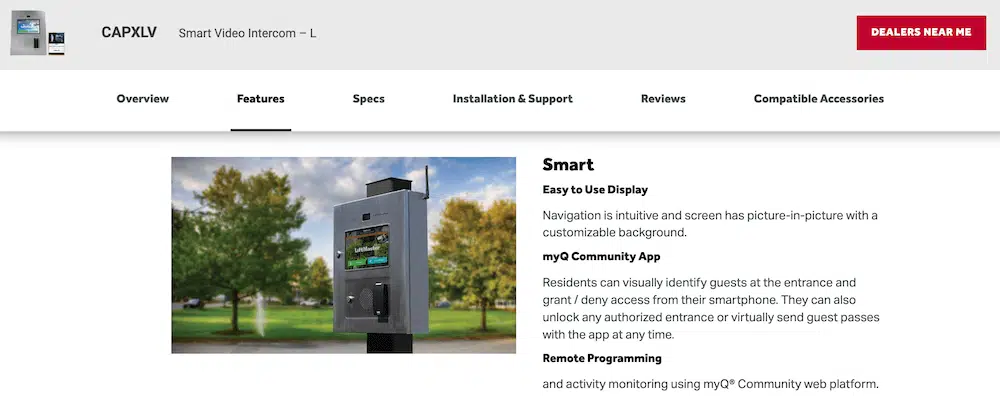Select the Features tab
This screenshot has width=1000, height=396.
261,99
